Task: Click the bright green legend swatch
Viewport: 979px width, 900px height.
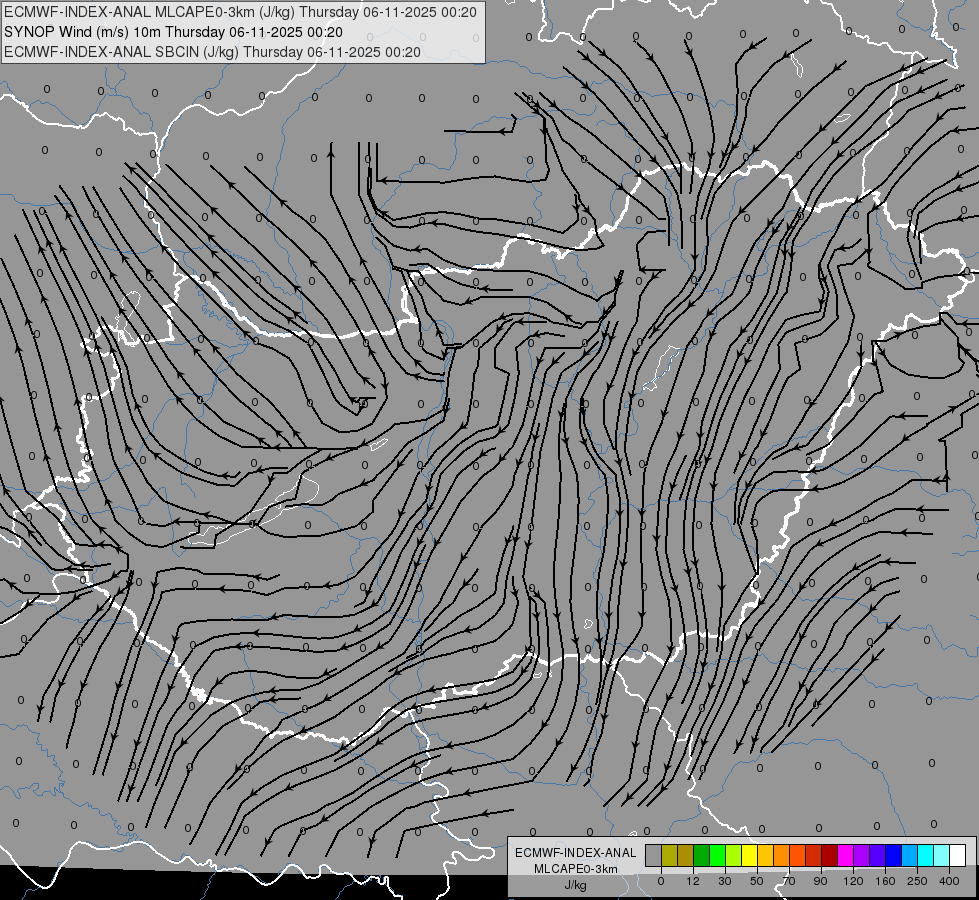Action: click(x=717, y=855)
